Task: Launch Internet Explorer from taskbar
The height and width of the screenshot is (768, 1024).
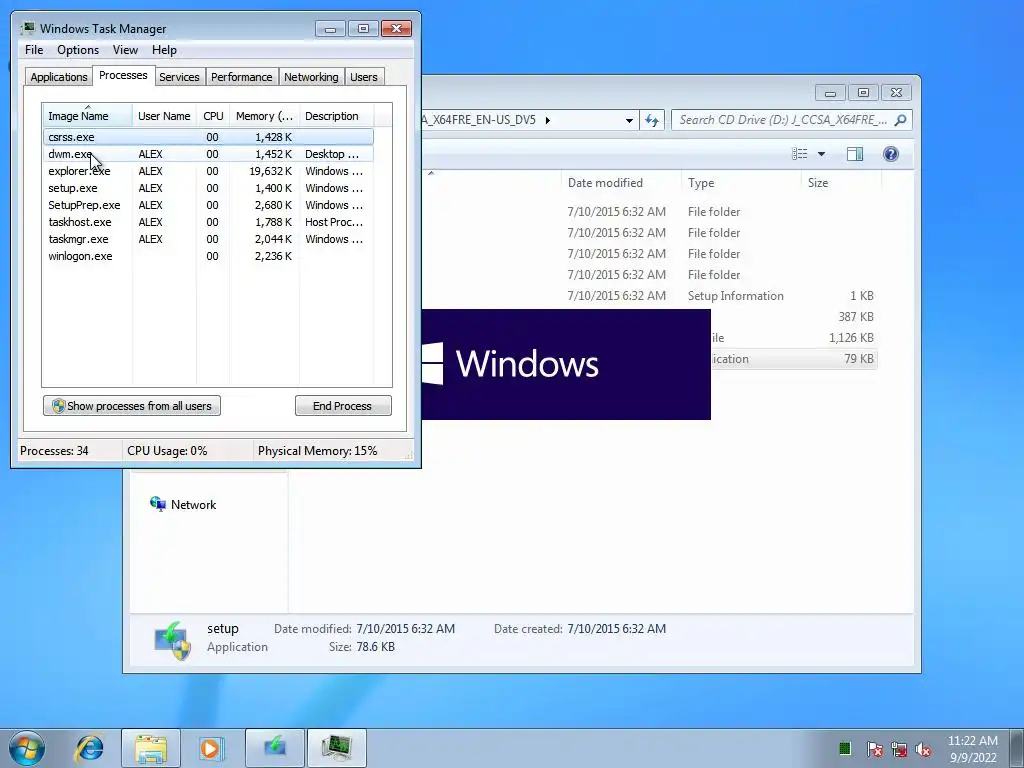Action: [x=89, y=748]
